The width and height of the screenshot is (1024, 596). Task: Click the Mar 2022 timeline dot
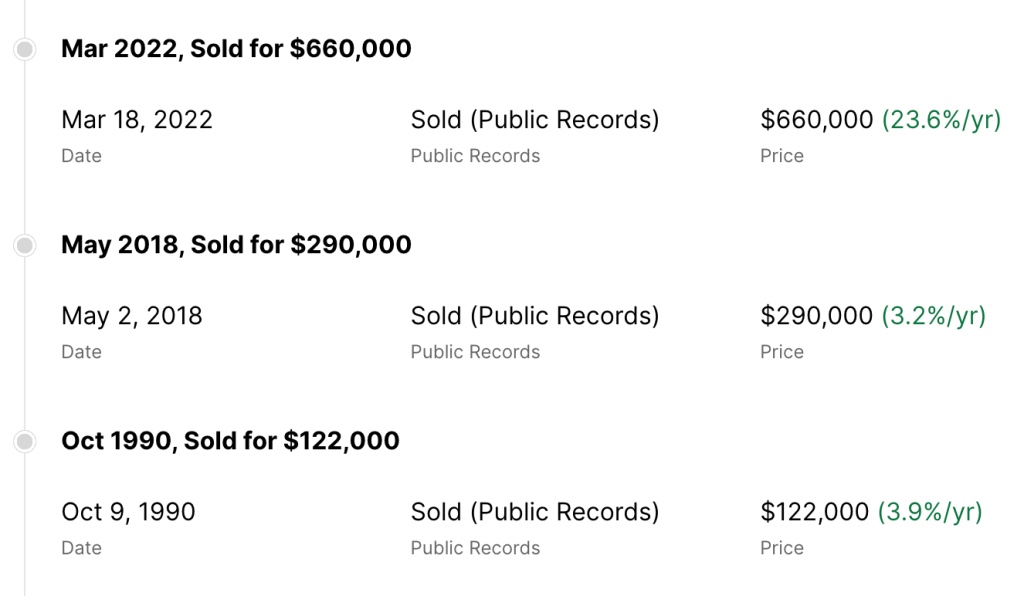(25, 49)
